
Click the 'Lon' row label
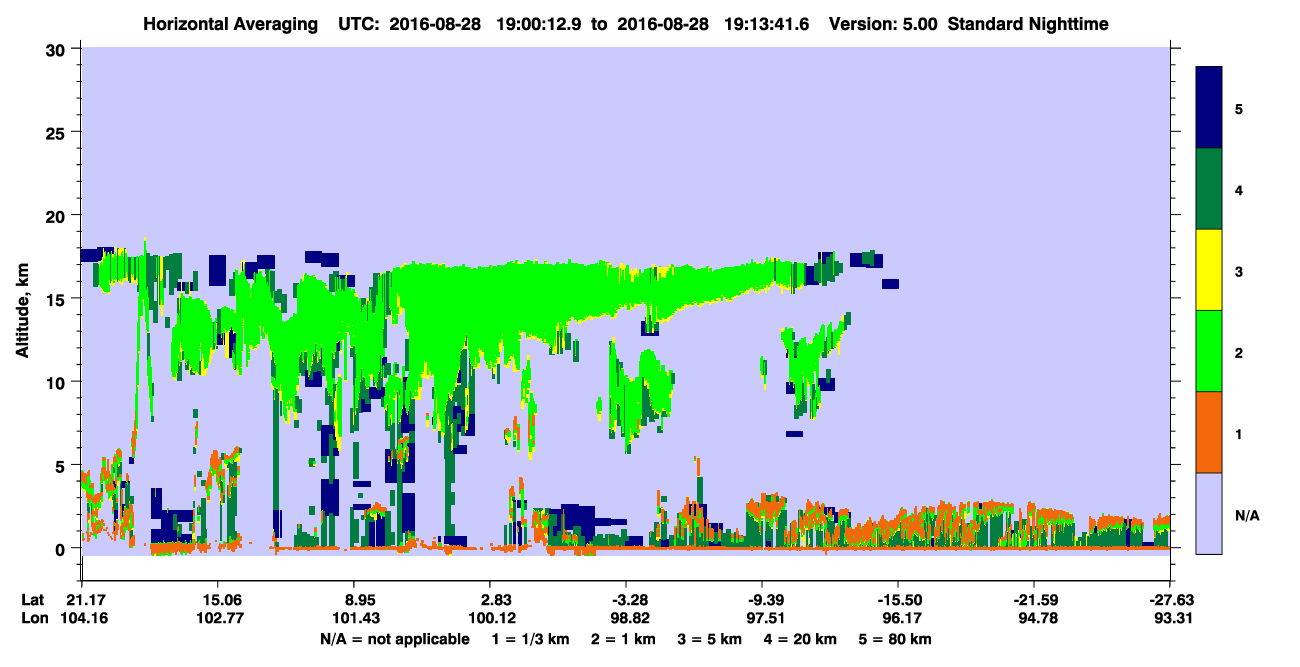click(x=34, y=618)
